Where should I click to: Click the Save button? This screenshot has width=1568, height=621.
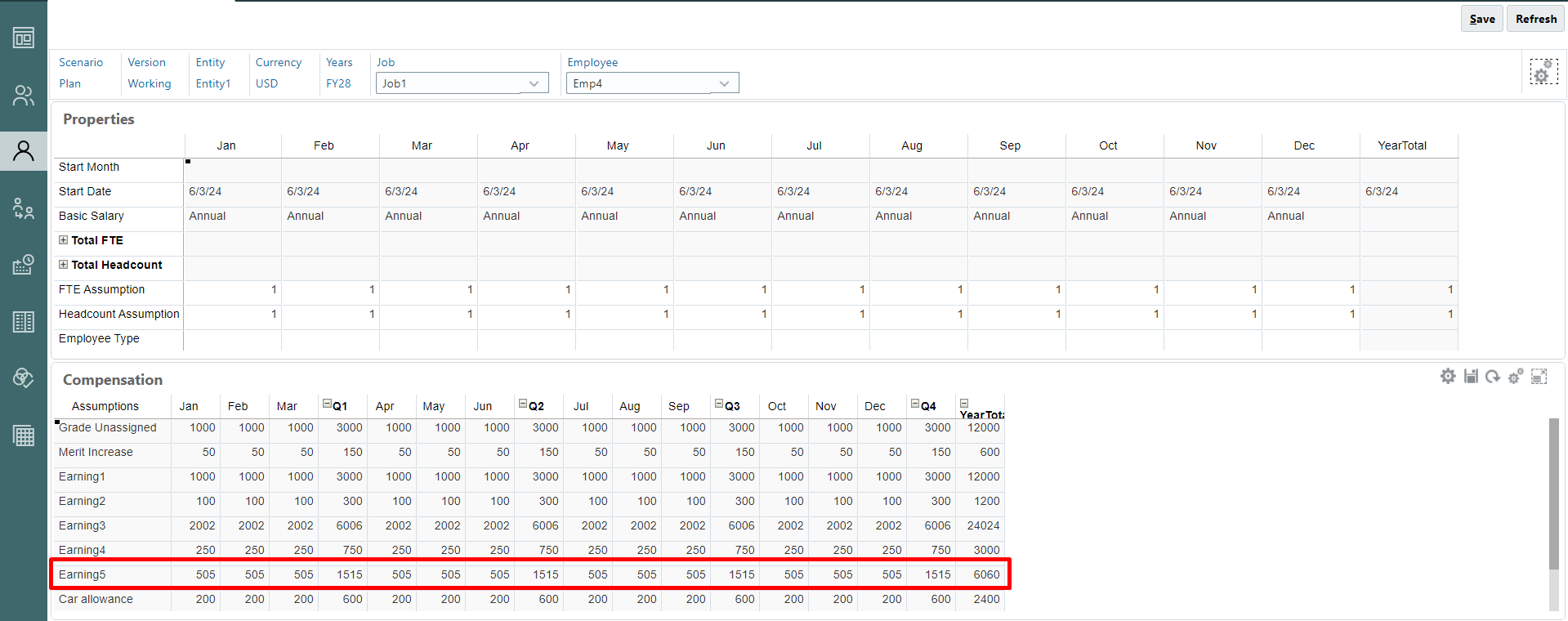click(1482, 19)
